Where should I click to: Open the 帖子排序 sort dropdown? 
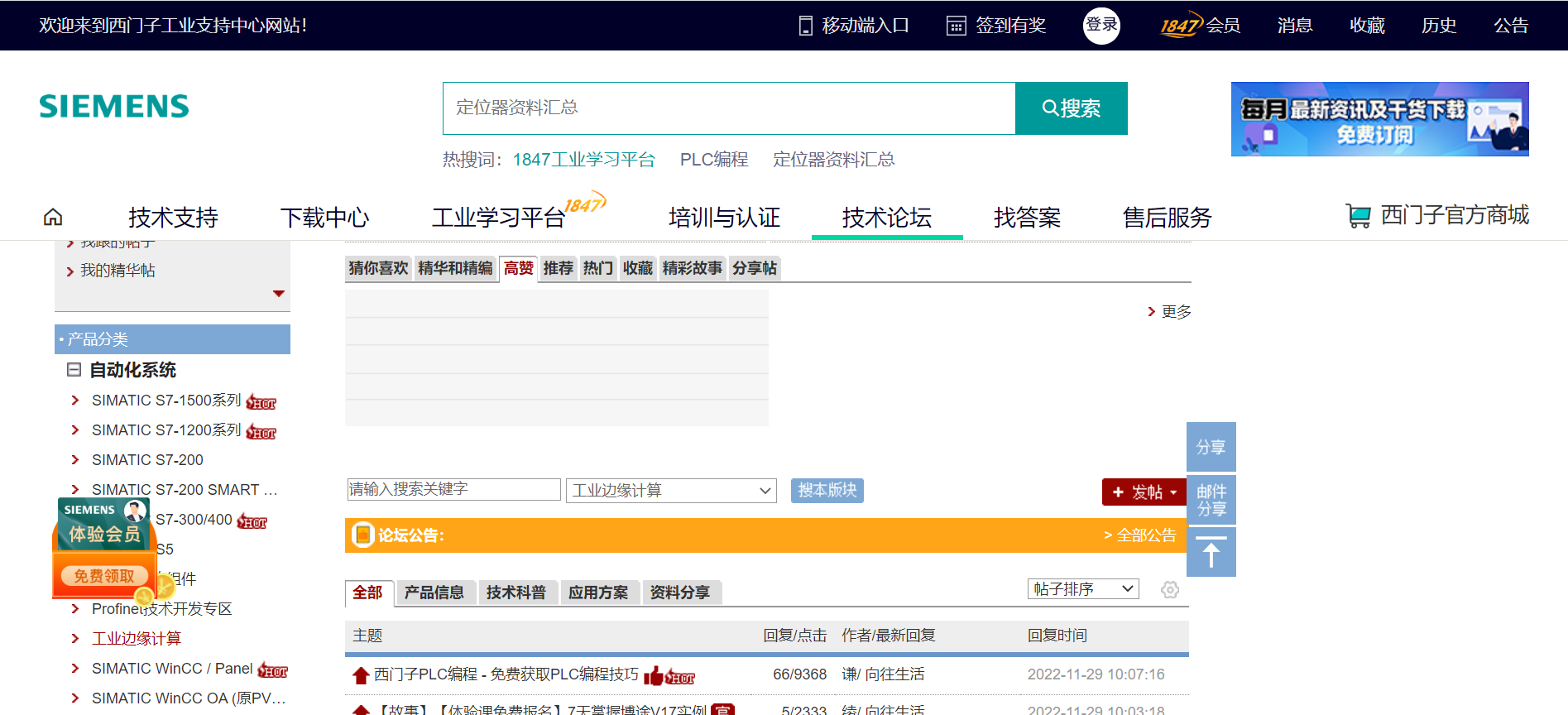(1083, 588)
